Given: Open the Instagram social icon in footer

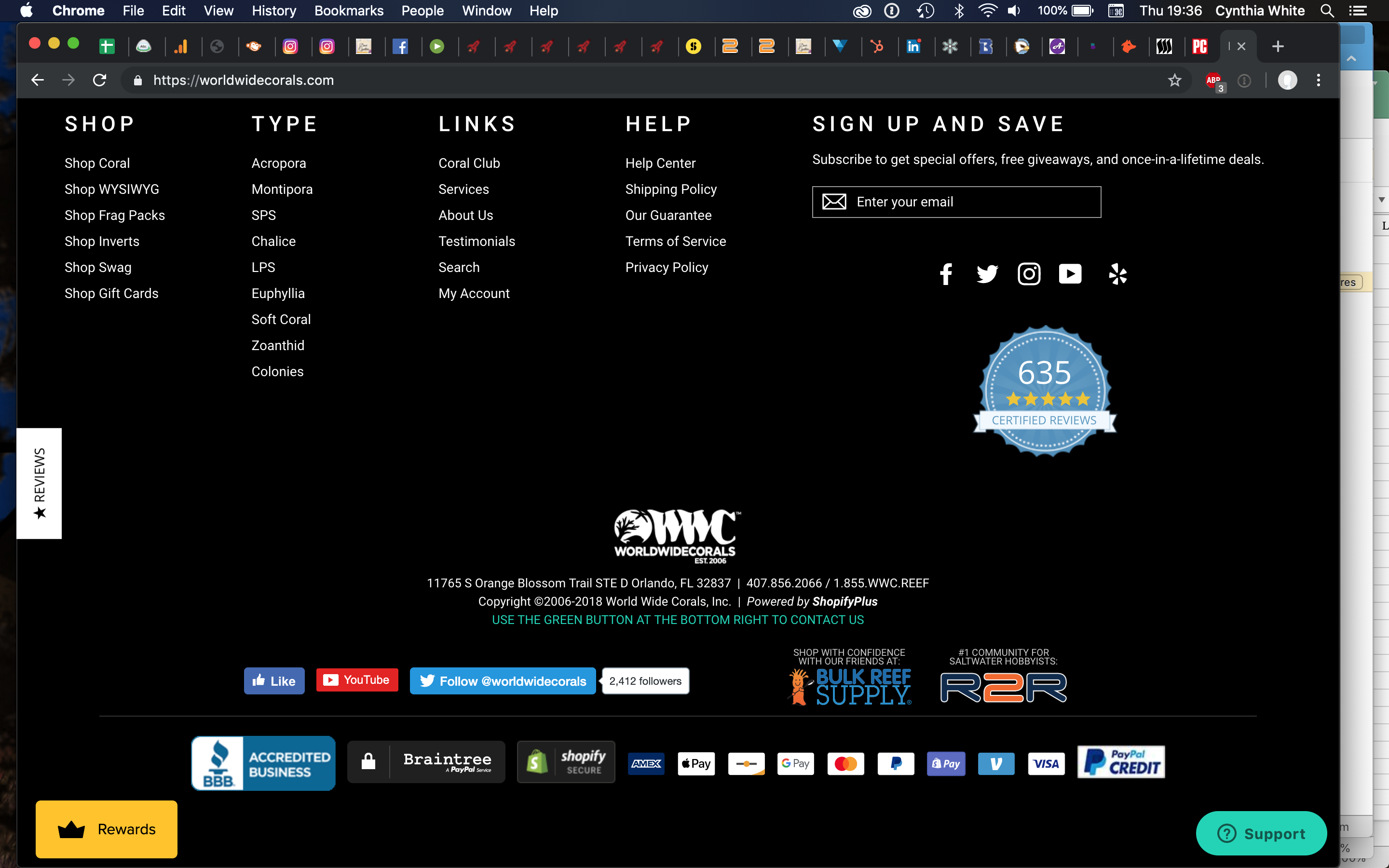Looking at the screenshot, I should pyautogui.click(x=1029, y=274).
